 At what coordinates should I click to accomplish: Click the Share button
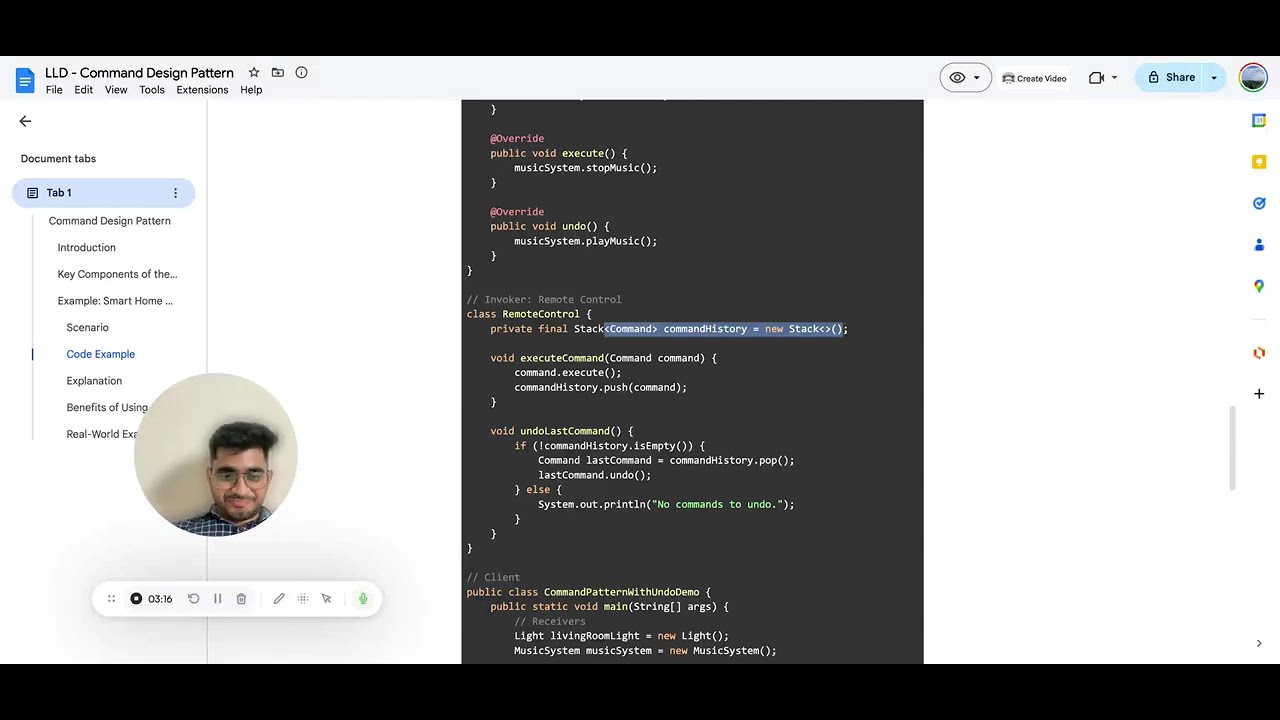point(1171,78)
